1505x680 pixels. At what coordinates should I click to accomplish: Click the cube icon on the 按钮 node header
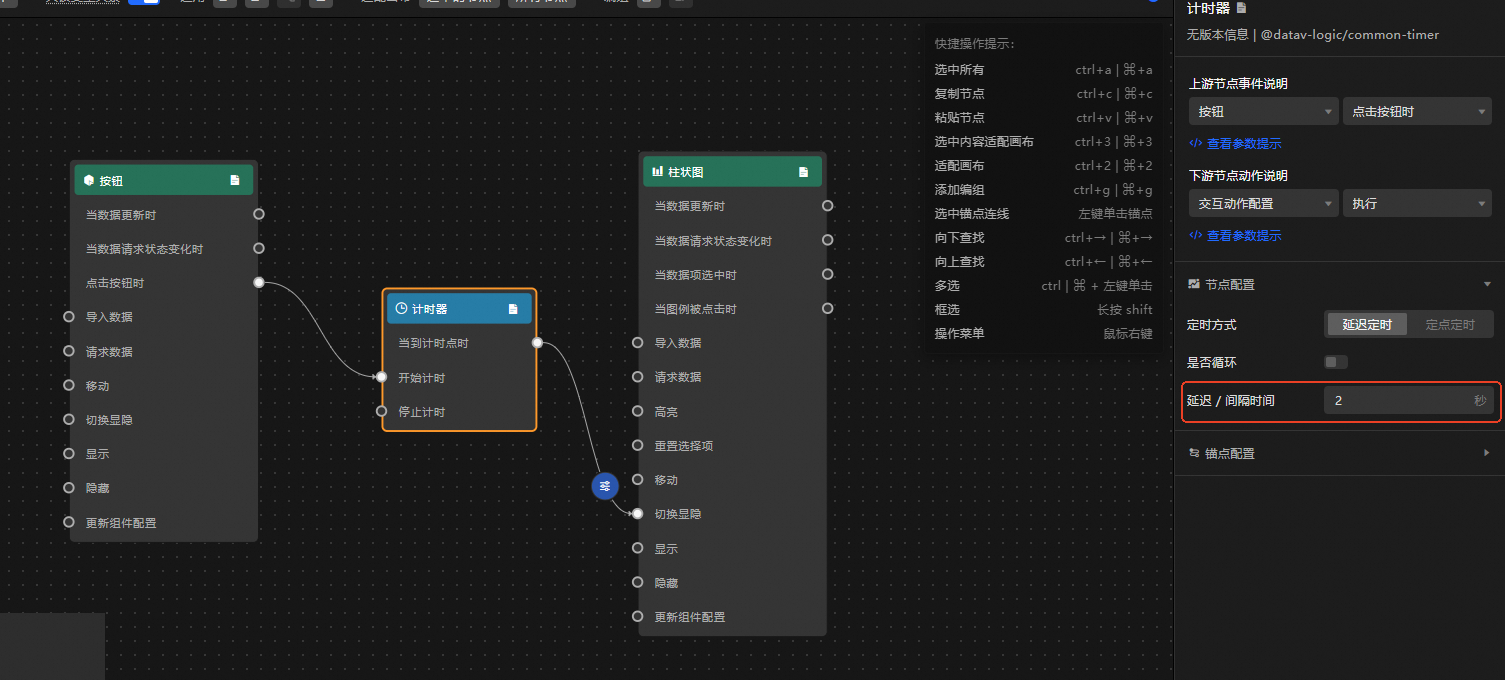click(x=89, y=180)
